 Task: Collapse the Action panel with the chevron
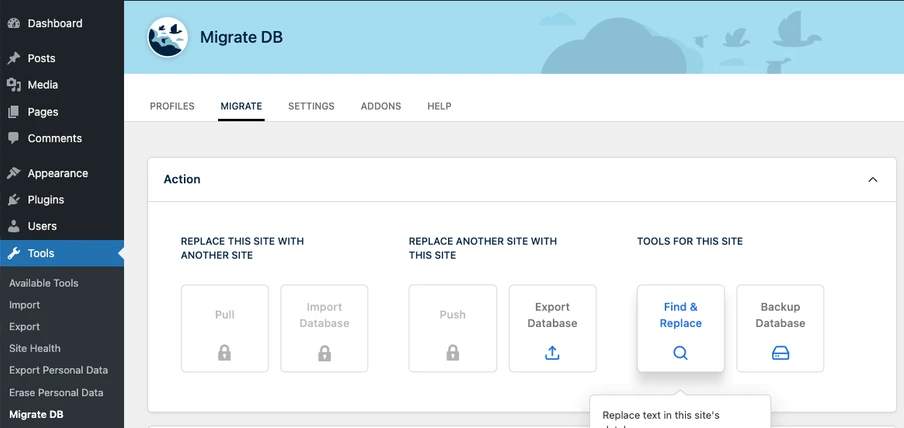point(873,179)
